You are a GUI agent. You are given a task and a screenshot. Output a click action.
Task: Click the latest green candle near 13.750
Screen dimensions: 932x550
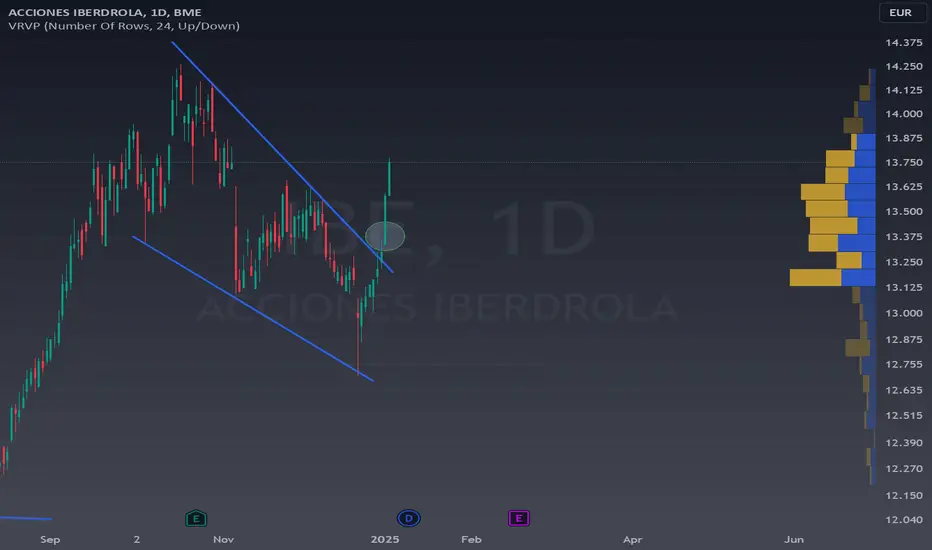pyautogui.click(x=389, y=177)
